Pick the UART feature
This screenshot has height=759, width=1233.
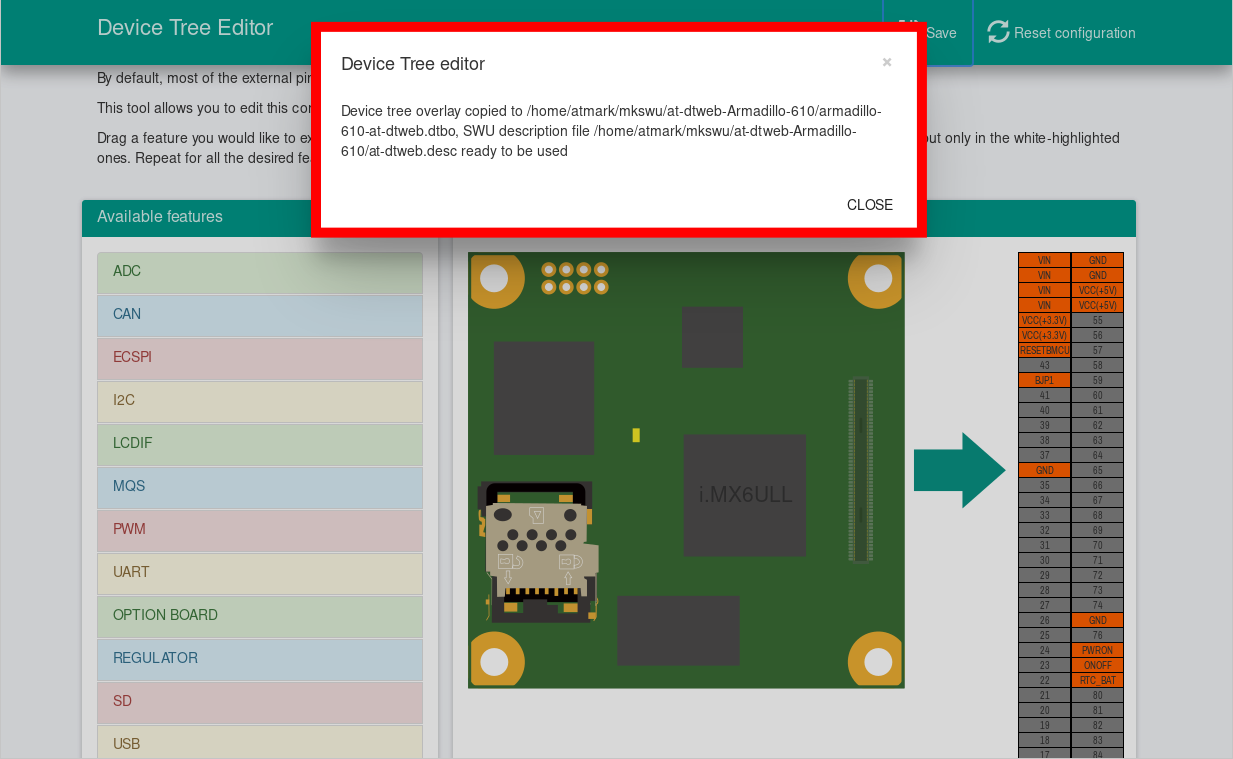click(x=259, y=573)
